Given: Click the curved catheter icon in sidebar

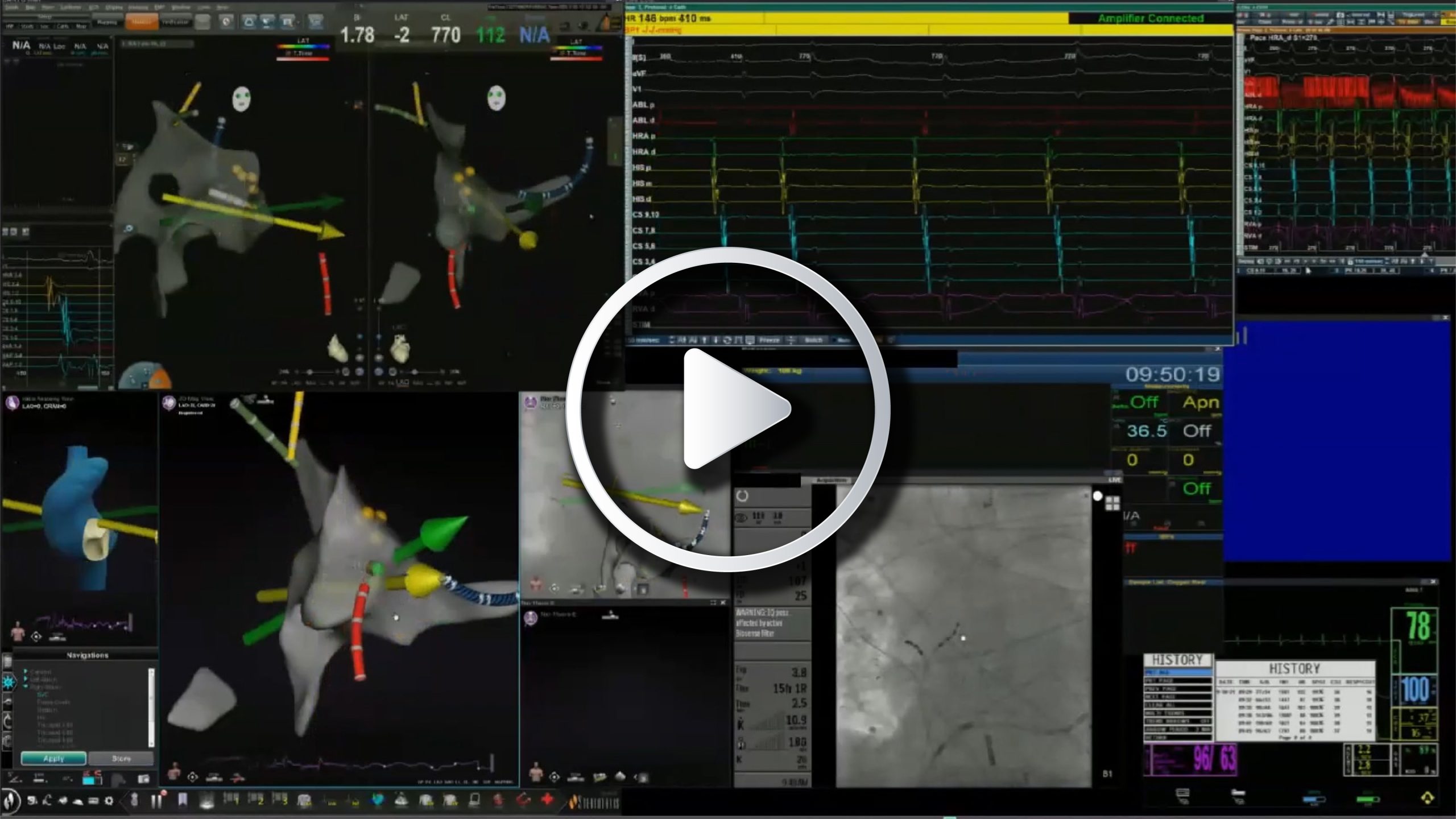Looking at the screenshot, I should pos(7,701).
